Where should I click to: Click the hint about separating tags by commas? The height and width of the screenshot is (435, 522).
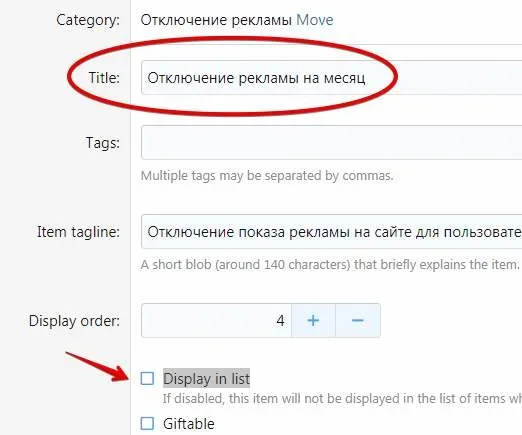pos(267,176)
